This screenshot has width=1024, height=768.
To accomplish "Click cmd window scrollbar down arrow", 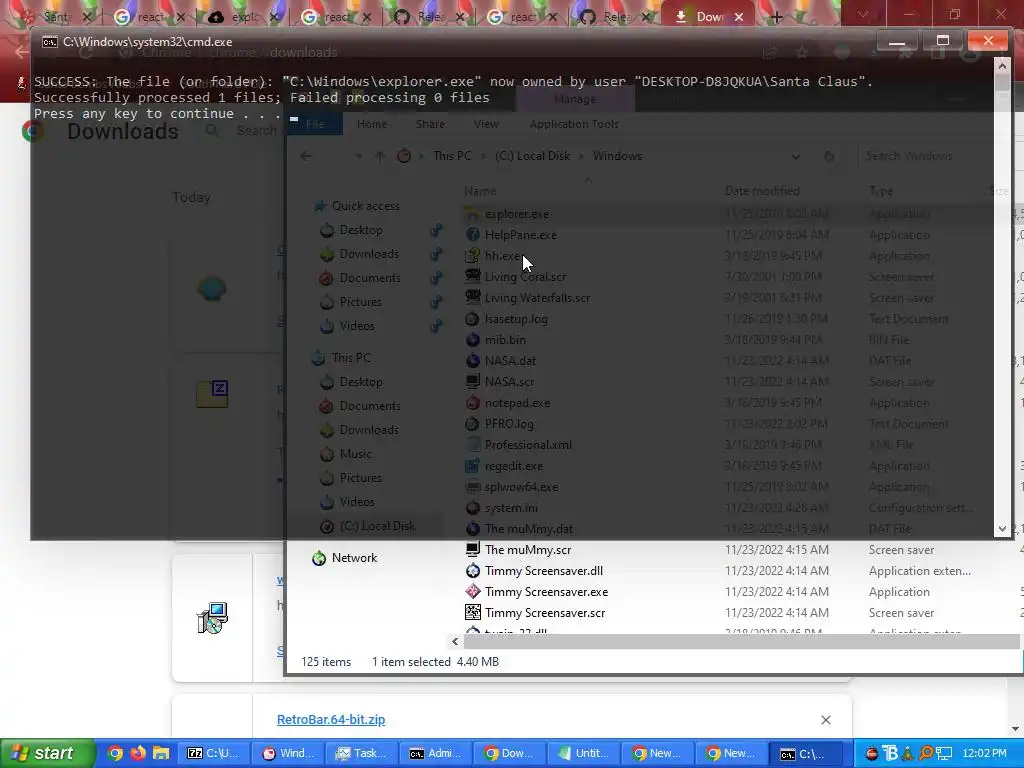I will (x=1002, y=529).
